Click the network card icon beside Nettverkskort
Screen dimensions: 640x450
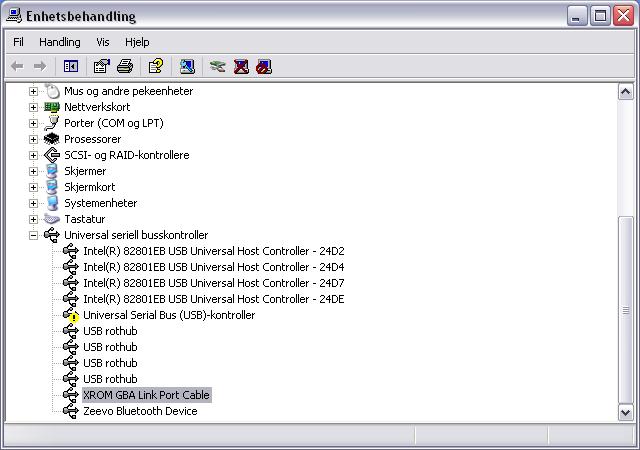pos(52,107)
